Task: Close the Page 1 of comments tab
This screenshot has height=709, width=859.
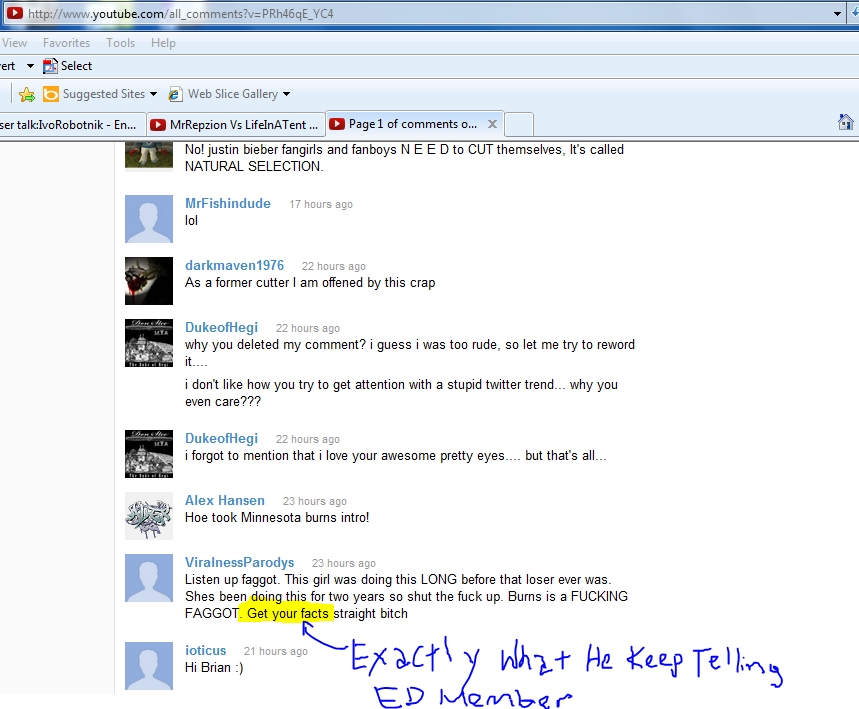Action: tap(492, 125)
